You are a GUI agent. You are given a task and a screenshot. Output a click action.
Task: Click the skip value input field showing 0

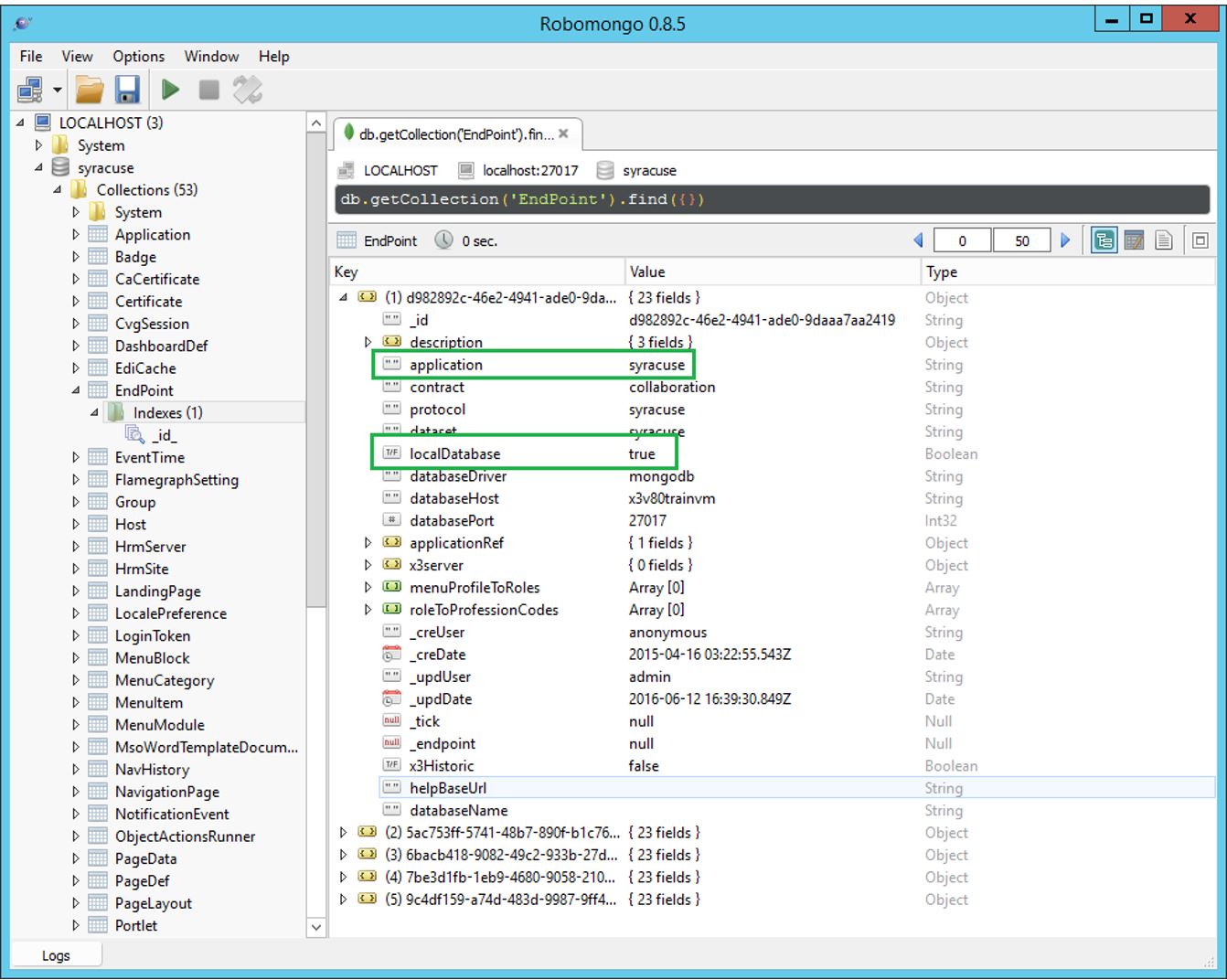coord(962,240)
